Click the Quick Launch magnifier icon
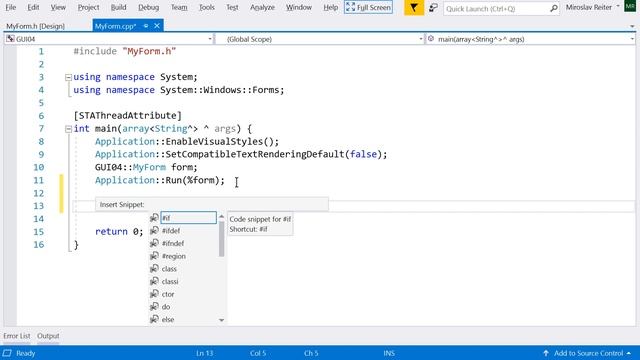 click(x=553, y=8)
